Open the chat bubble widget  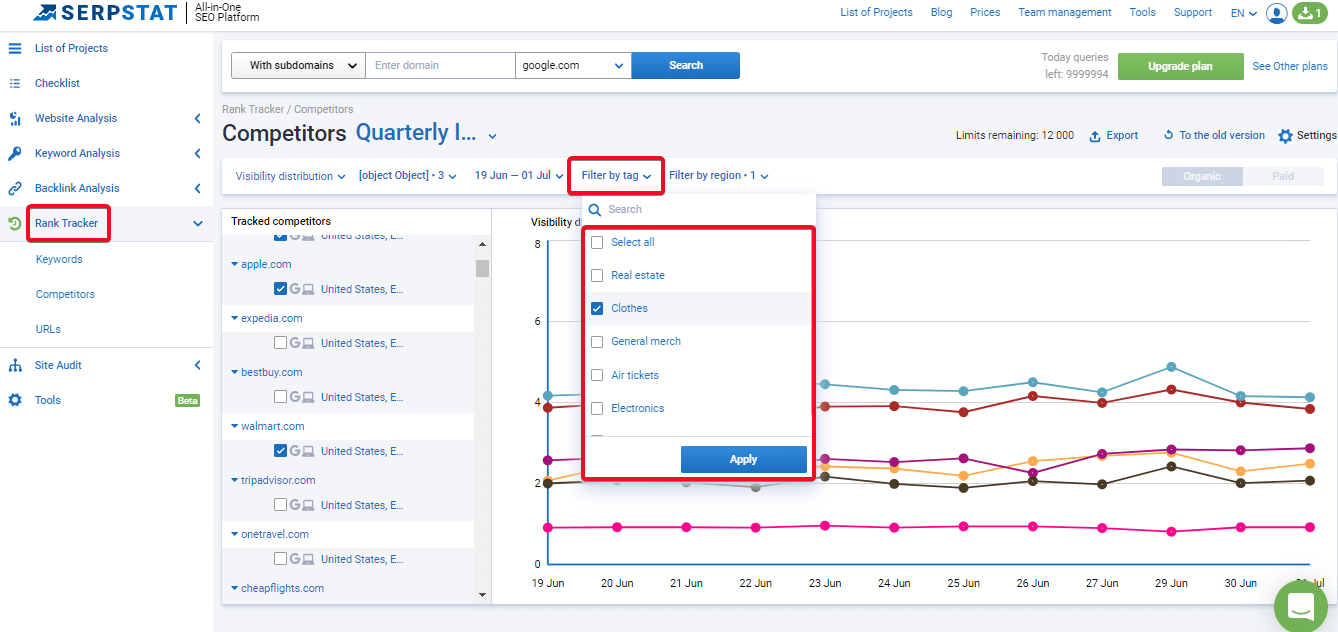pos(1300,606)
